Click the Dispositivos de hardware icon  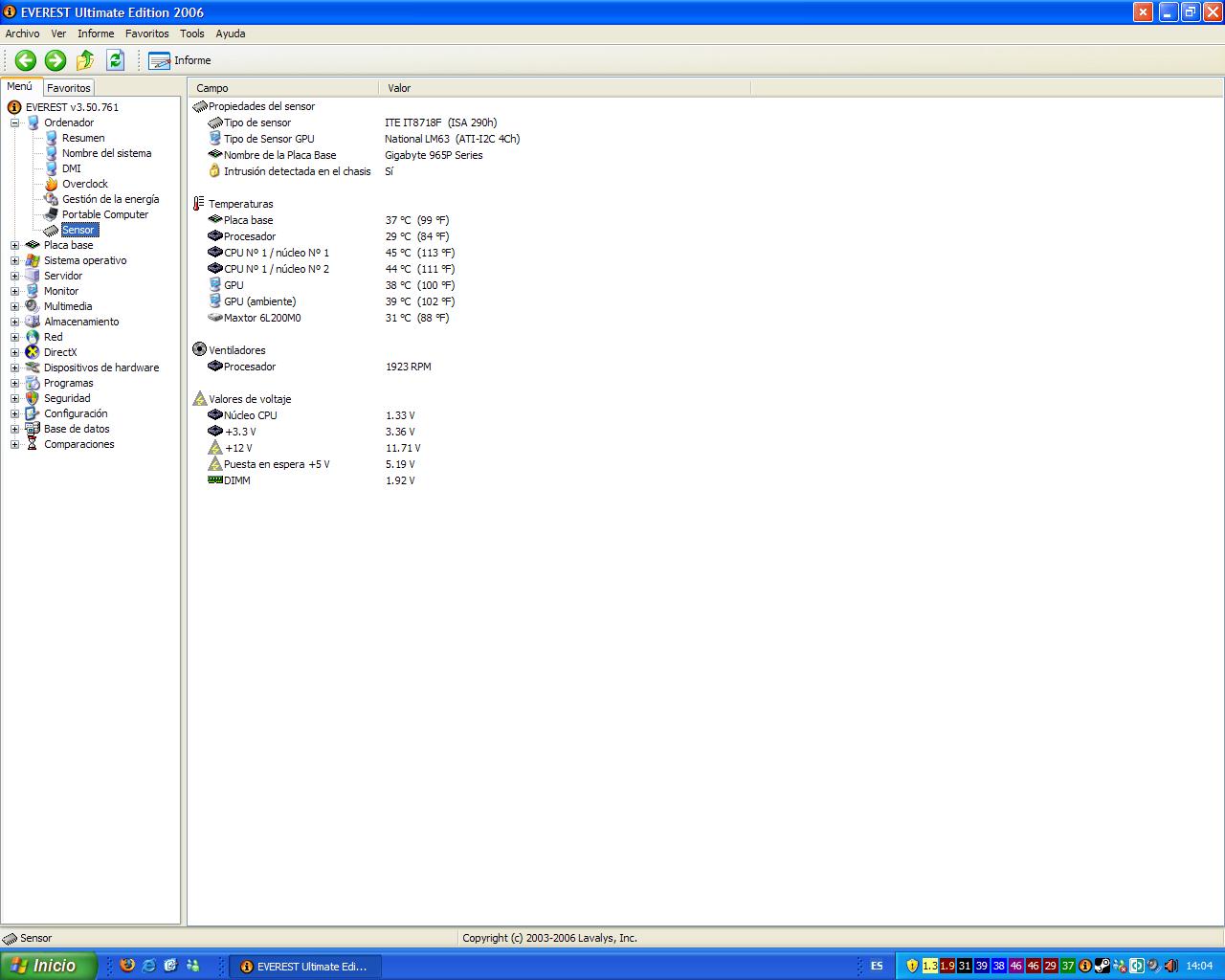click(33, 367)
